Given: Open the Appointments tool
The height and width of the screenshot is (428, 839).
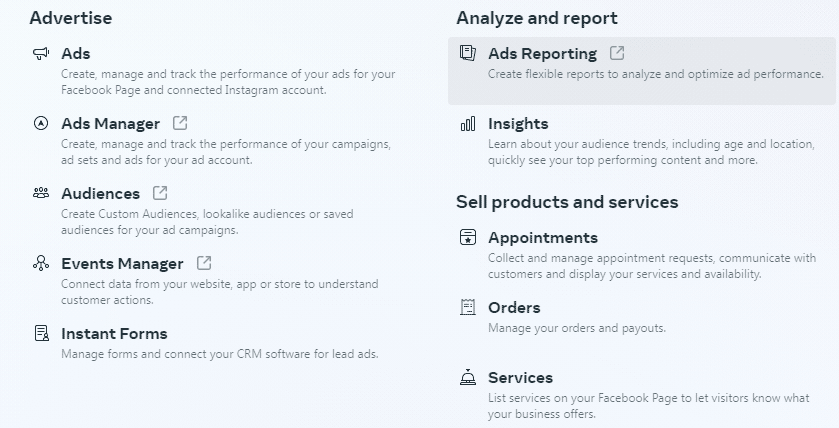Looking at the screenshot, I should click(543, 238).
